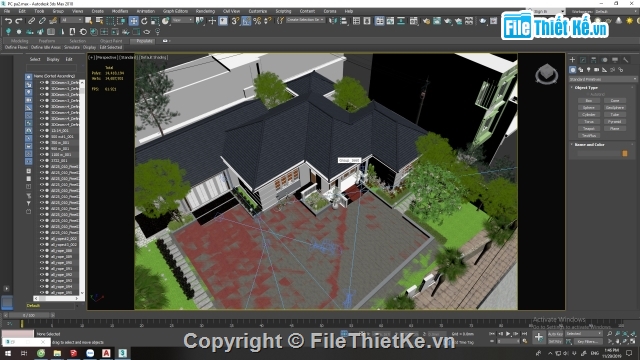Viewport: 640px width, 360px height.
Task: Open the Utilities command panel tab
Action: point(625,60)
